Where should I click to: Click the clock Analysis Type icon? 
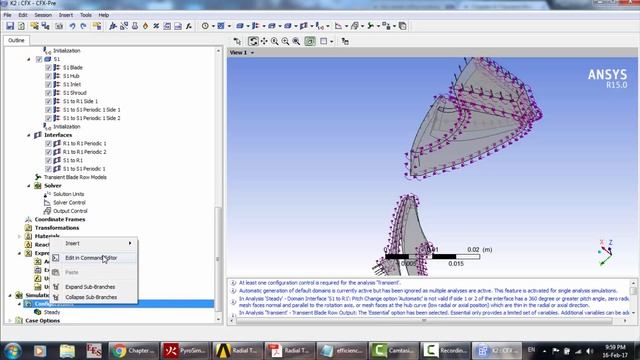[205, 26]
